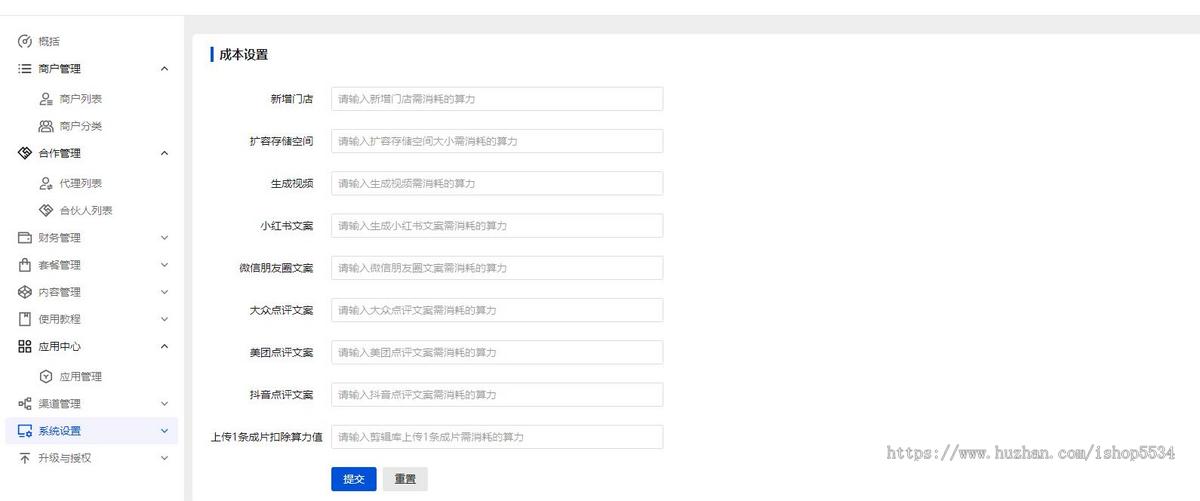Click the 套餐管理 bag icon
The width and height of the screenshot is (1200, 501).
coord(25,265)
